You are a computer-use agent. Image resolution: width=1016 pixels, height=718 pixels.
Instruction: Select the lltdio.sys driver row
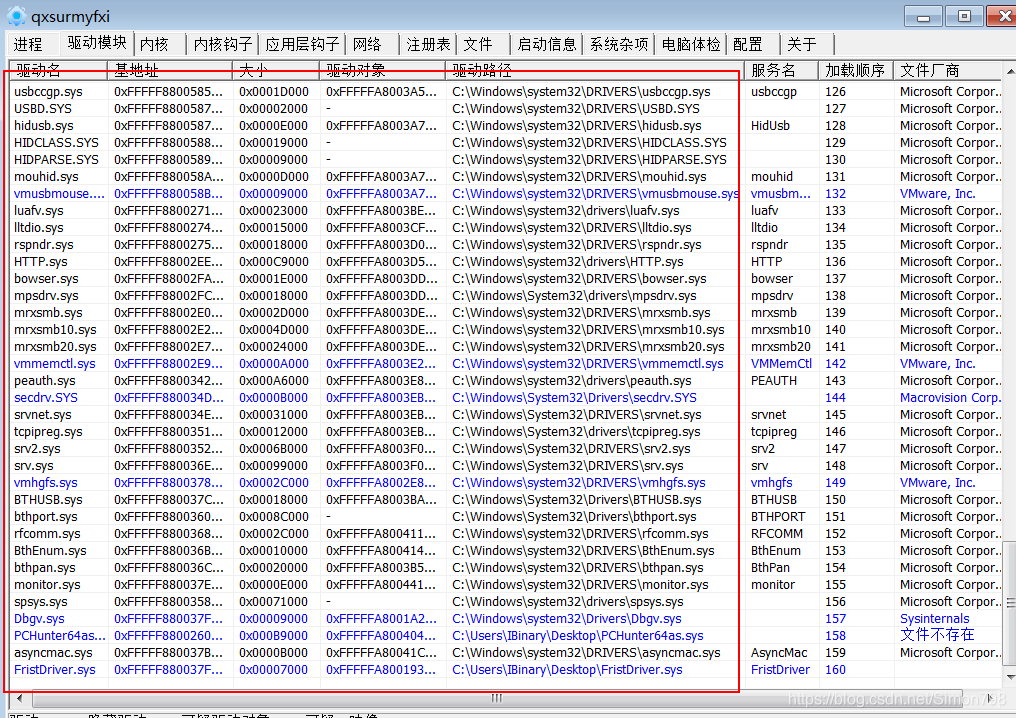click(507, 227)
